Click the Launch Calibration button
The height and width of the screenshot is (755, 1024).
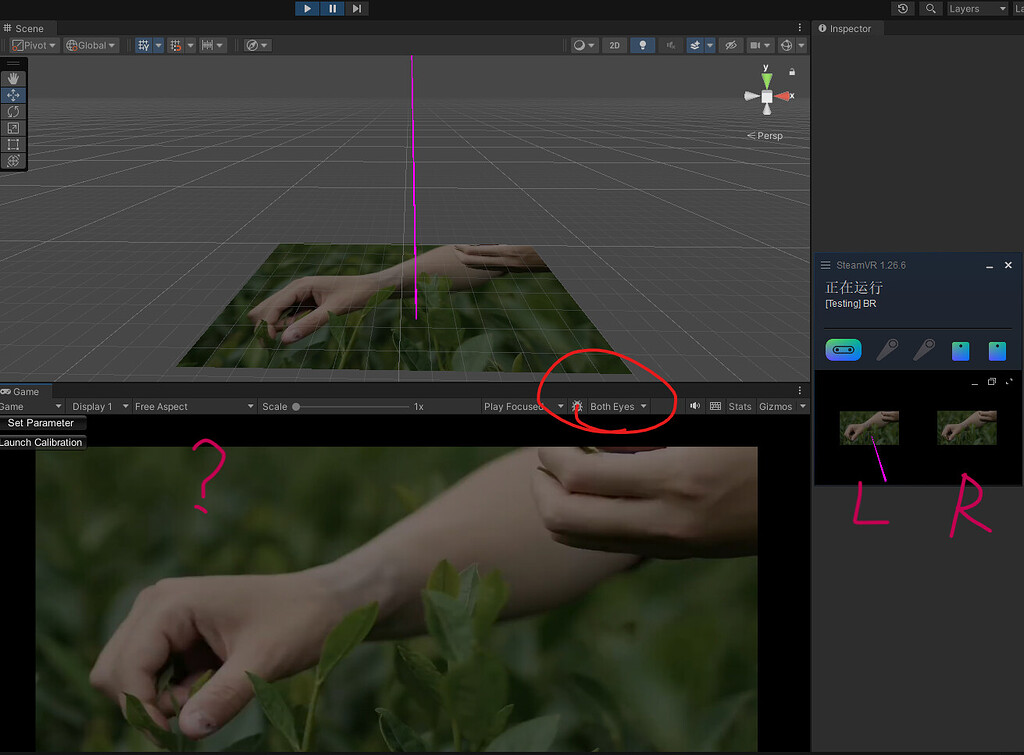point(40,442)
